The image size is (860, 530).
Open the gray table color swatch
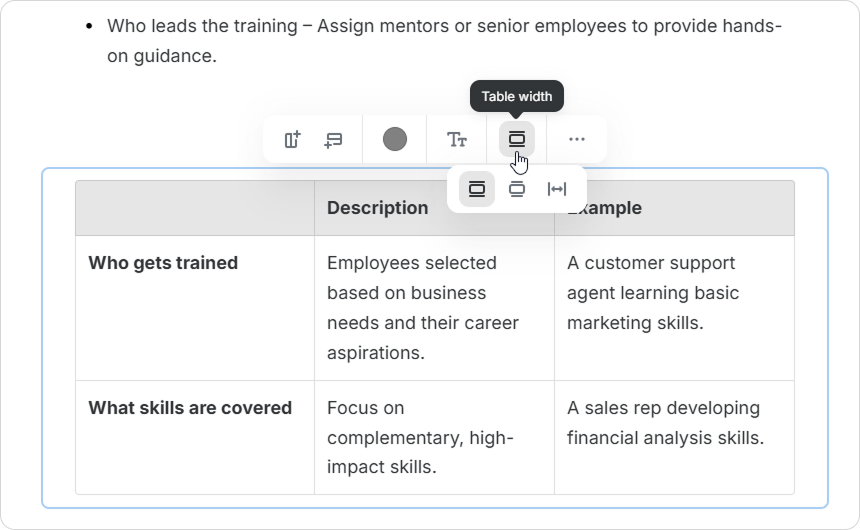point(395,140)
